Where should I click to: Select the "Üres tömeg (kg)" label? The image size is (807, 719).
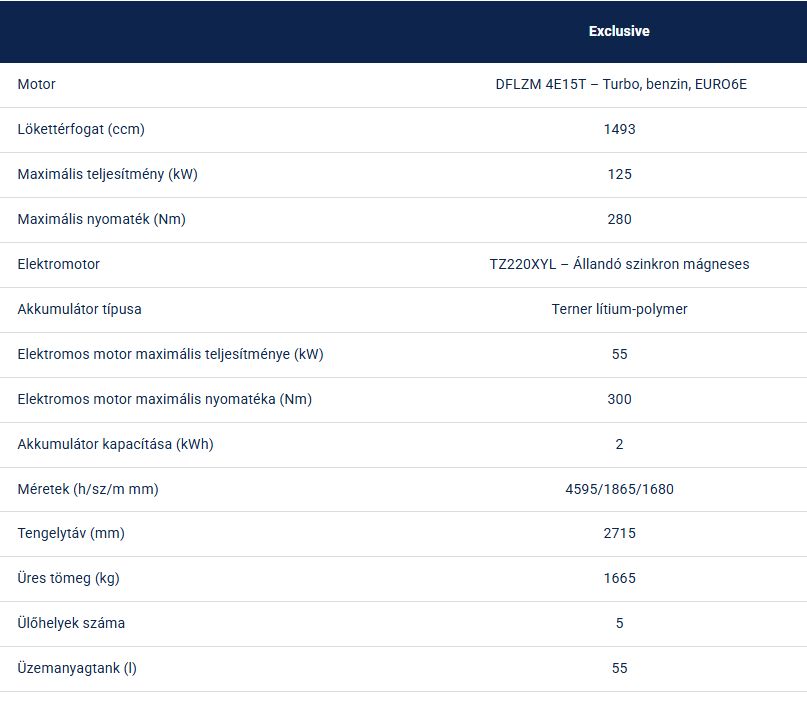pos(68,578)
